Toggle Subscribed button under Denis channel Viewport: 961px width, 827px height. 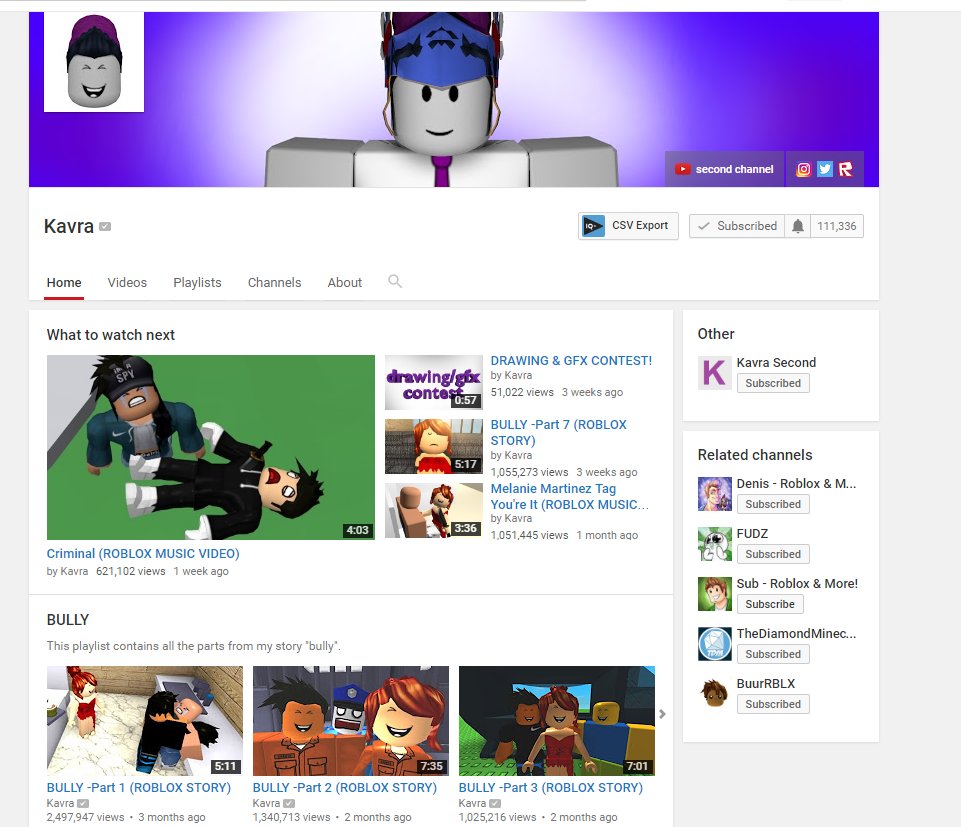coord(773,504)
